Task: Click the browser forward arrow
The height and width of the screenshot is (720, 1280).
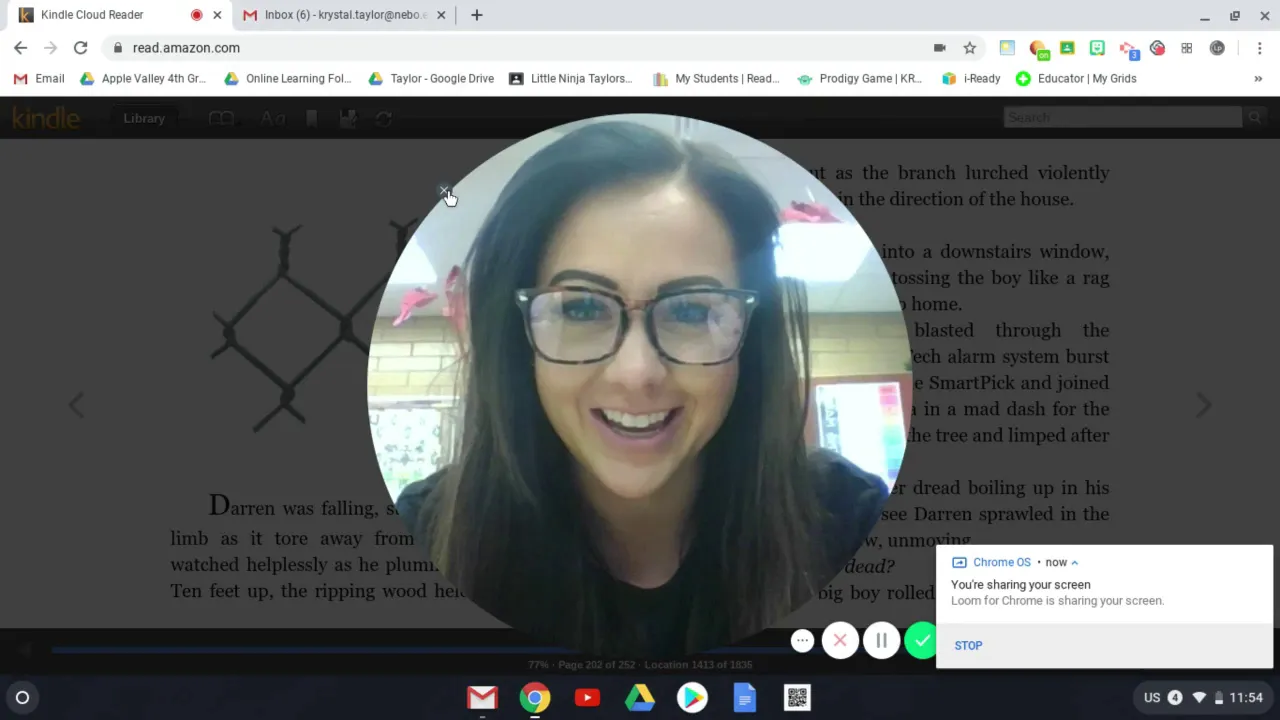Action: [x=50, y=47]
